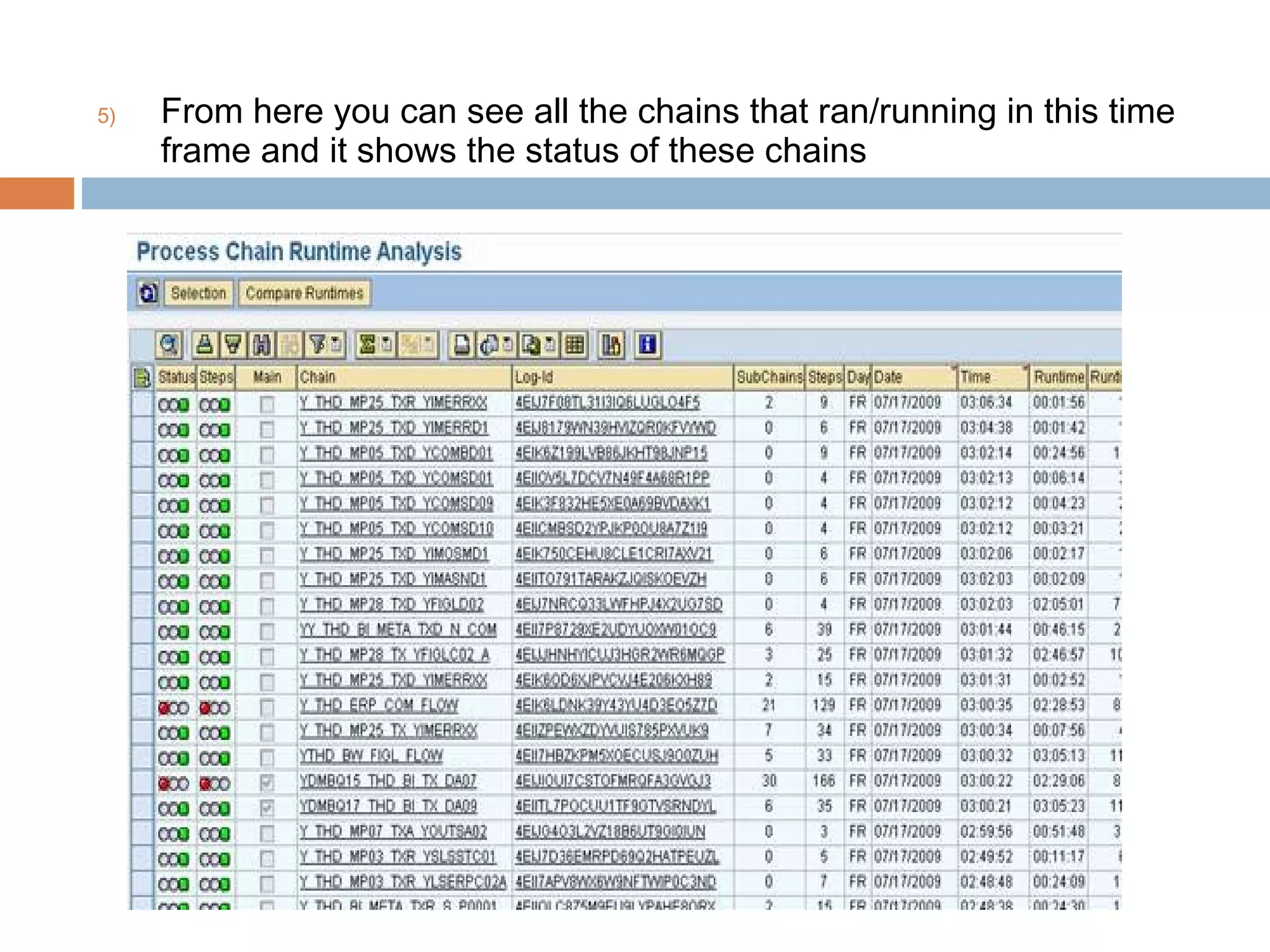Open the Log-Id link in the first table row
This screenshot has width=1270, height=952.
(x=607, y=403)
